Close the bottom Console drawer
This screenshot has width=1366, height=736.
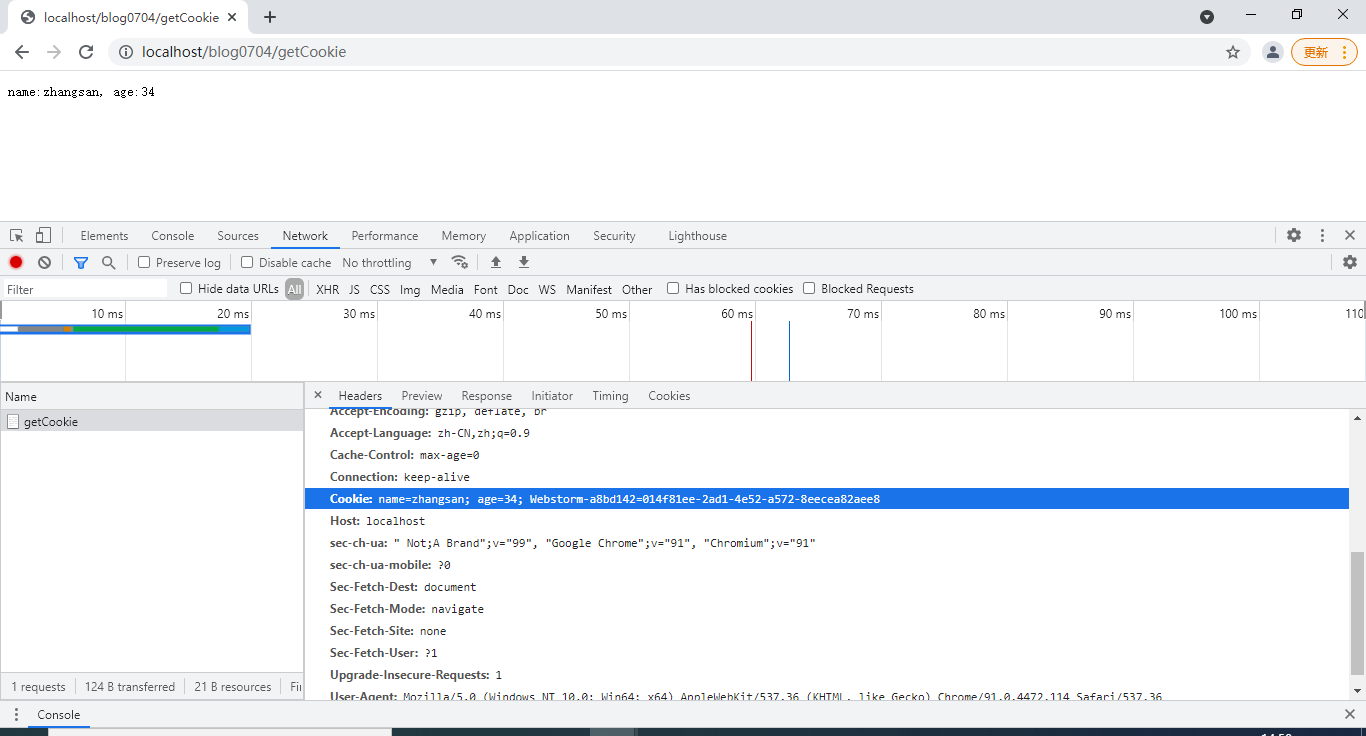pyautogui.click(x=1350, y=714)
